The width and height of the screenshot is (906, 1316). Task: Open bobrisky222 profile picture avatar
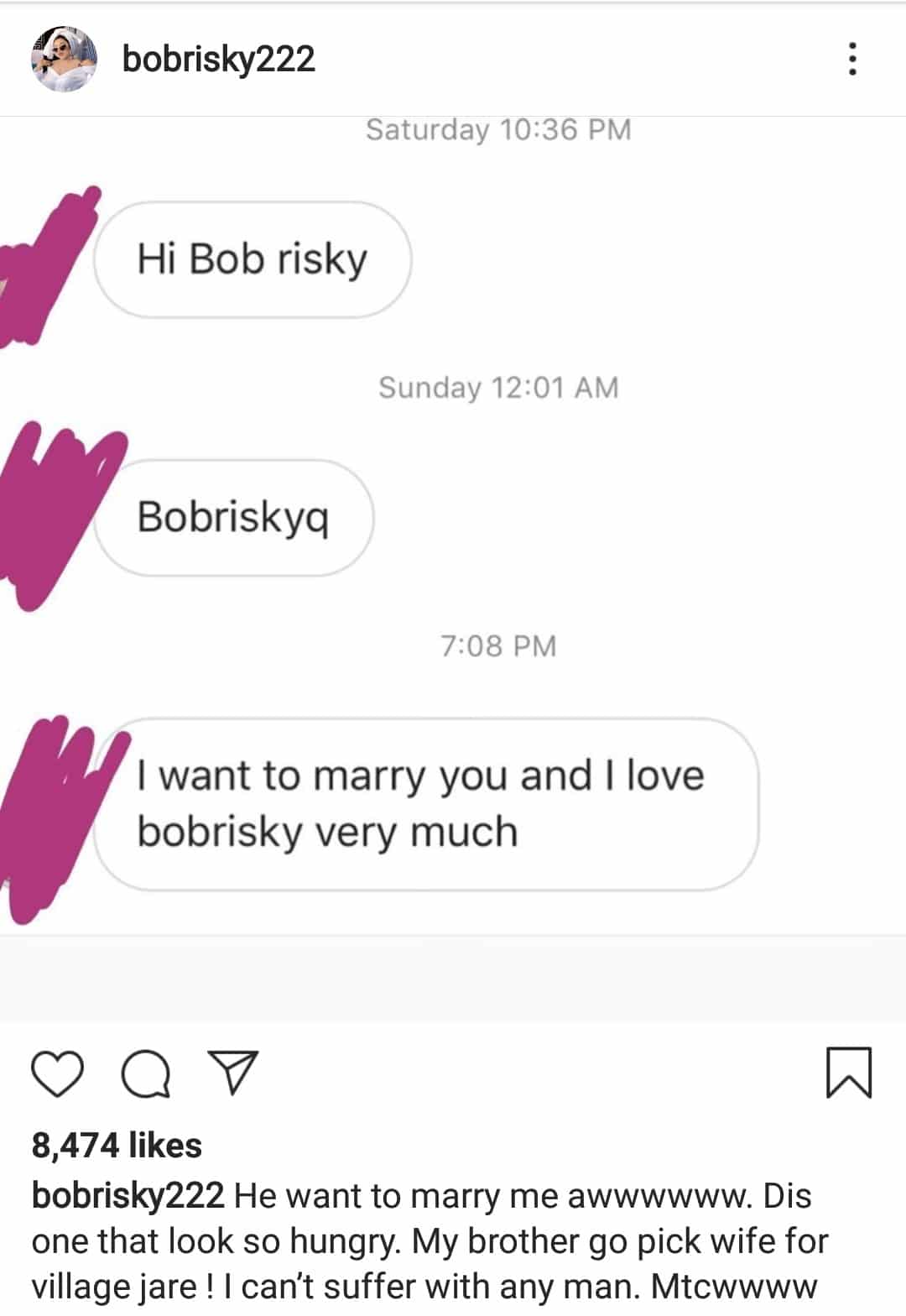[65, 59]
